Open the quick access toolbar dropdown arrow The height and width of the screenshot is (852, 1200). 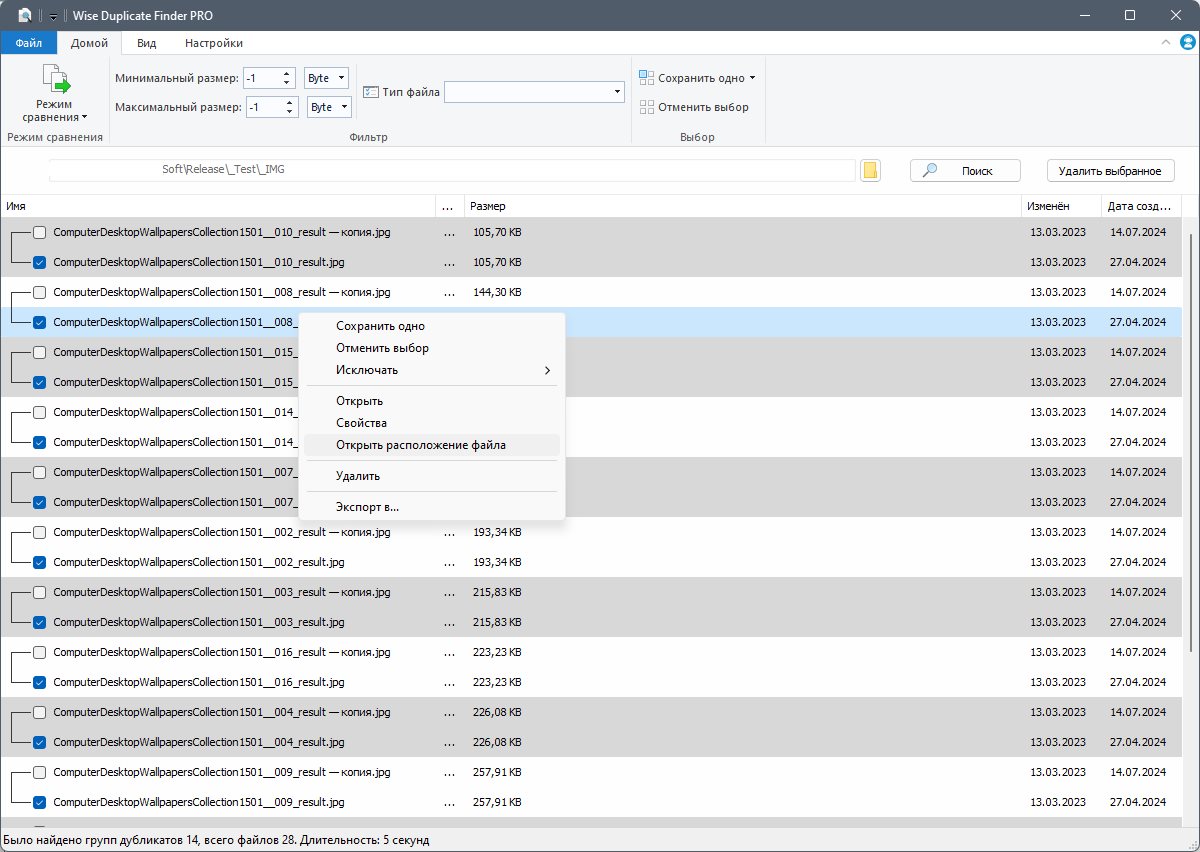tap(54, 16)
